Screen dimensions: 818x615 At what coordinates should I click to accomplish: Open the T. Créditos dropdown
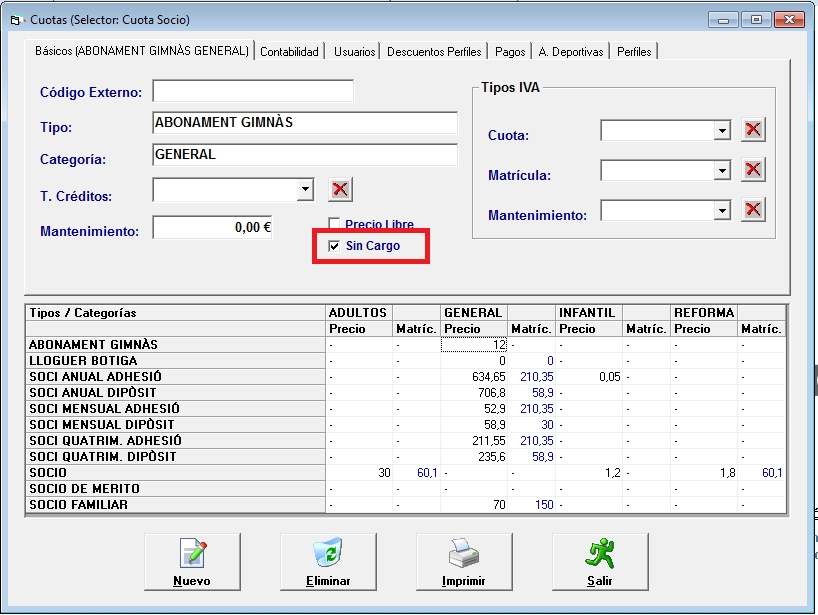(306, 189)
